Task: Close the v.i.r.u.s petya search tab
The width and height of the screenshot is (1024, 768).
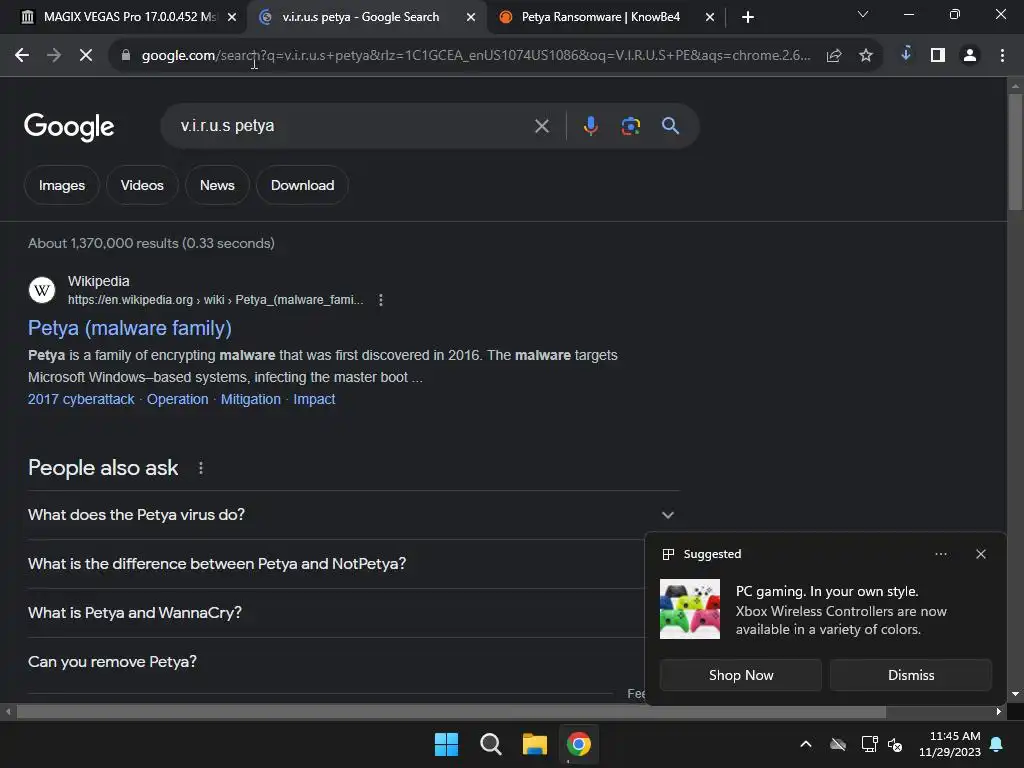Action: tap(471, 17)
